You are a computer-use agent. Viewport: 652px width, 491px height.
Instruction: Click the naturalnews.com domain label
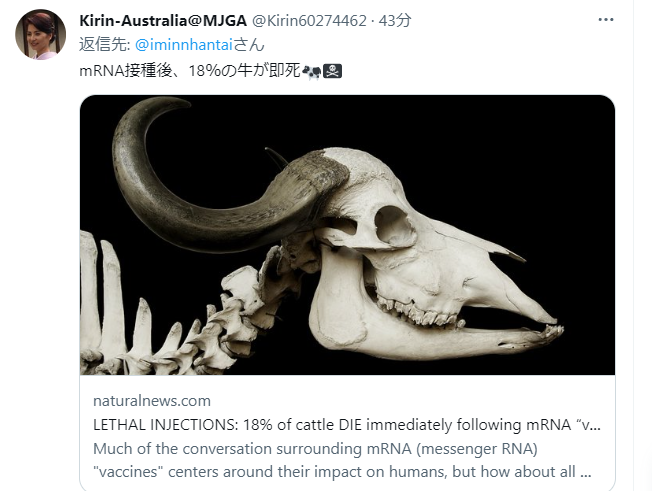152,401
